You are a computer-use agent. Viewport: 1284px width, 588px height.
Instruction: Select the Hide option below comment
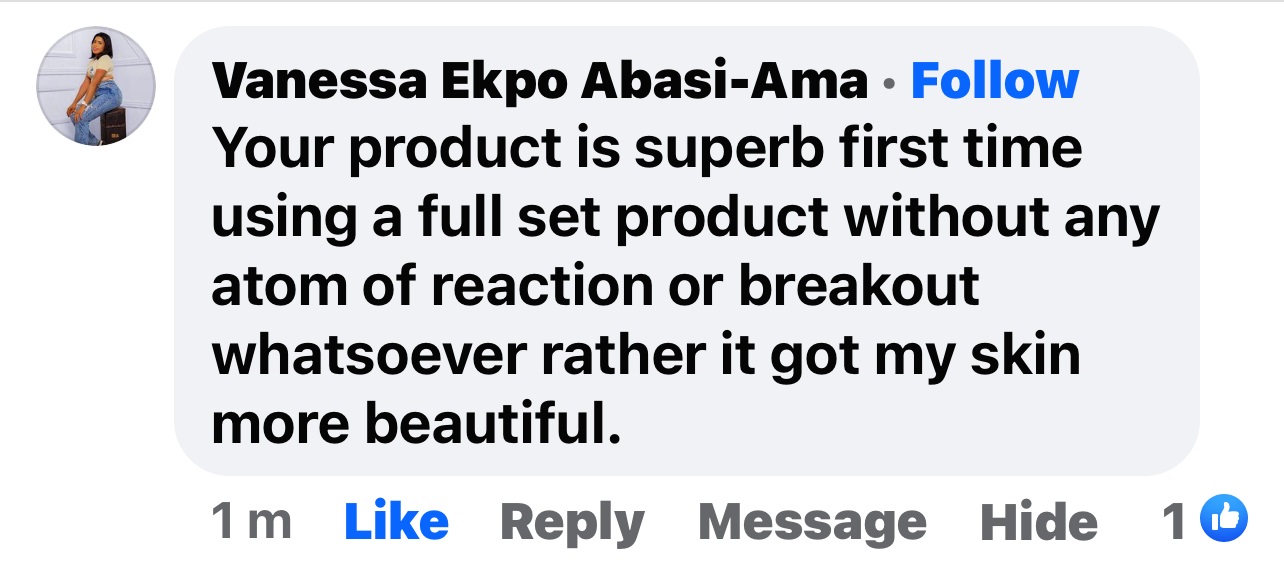[x=1038, y=522]
